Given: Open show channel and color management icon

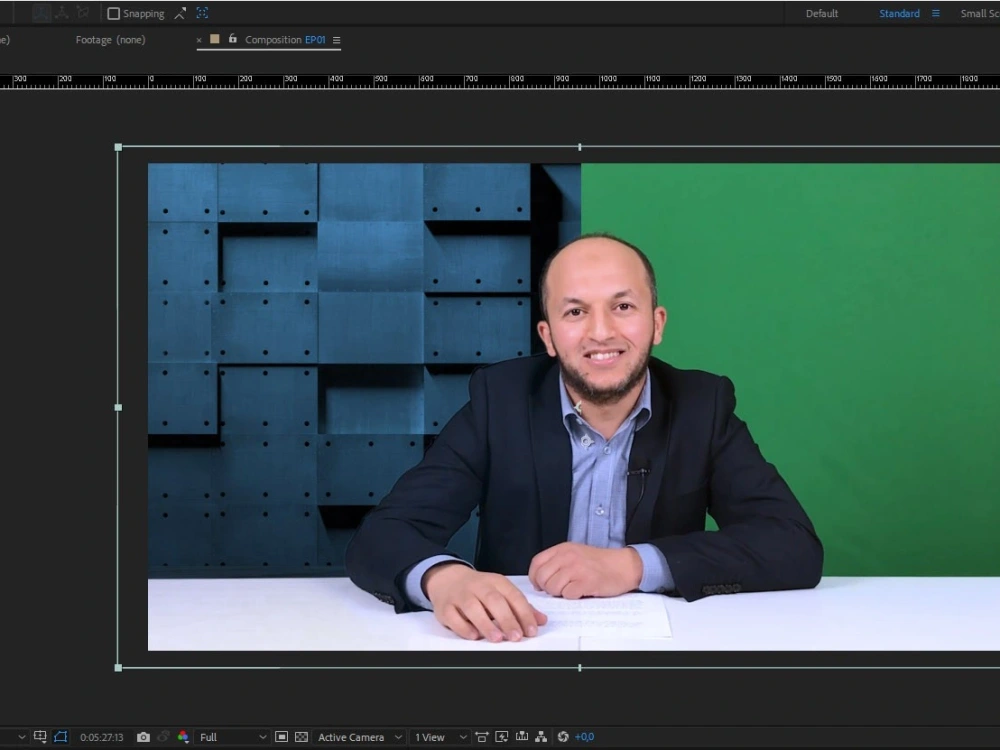Looking at the screenshot, I should coord(183,737).
